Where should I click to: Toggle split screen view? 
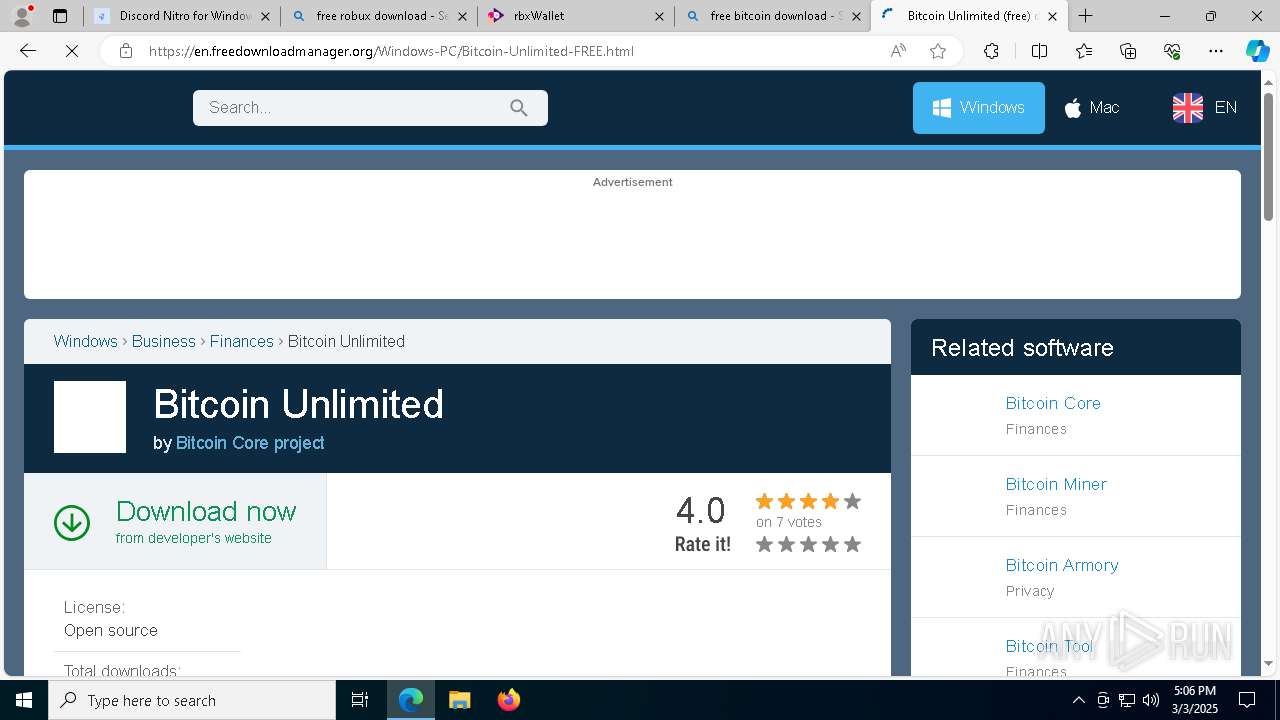[x=1039, y=51]
